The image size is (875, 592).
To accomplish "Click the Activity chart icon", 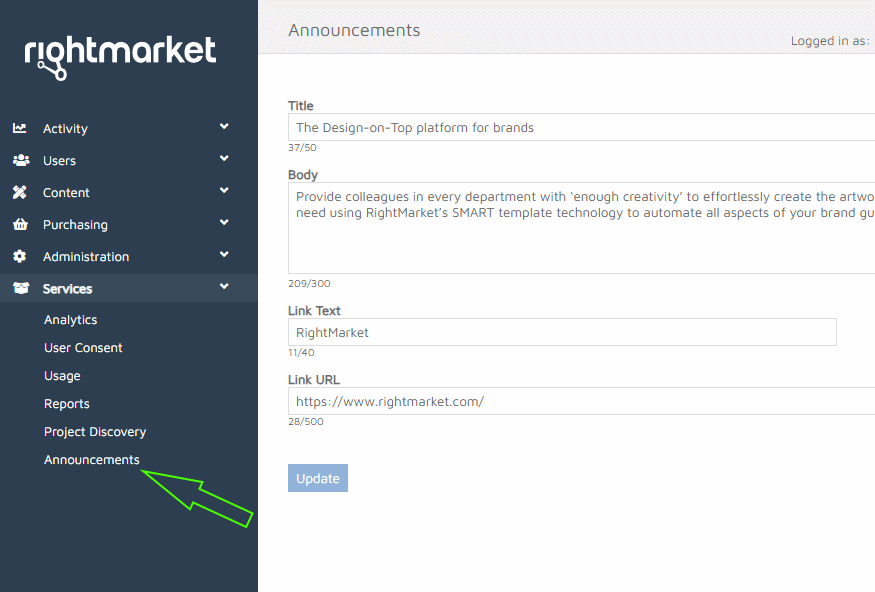I will pos(20,128).
